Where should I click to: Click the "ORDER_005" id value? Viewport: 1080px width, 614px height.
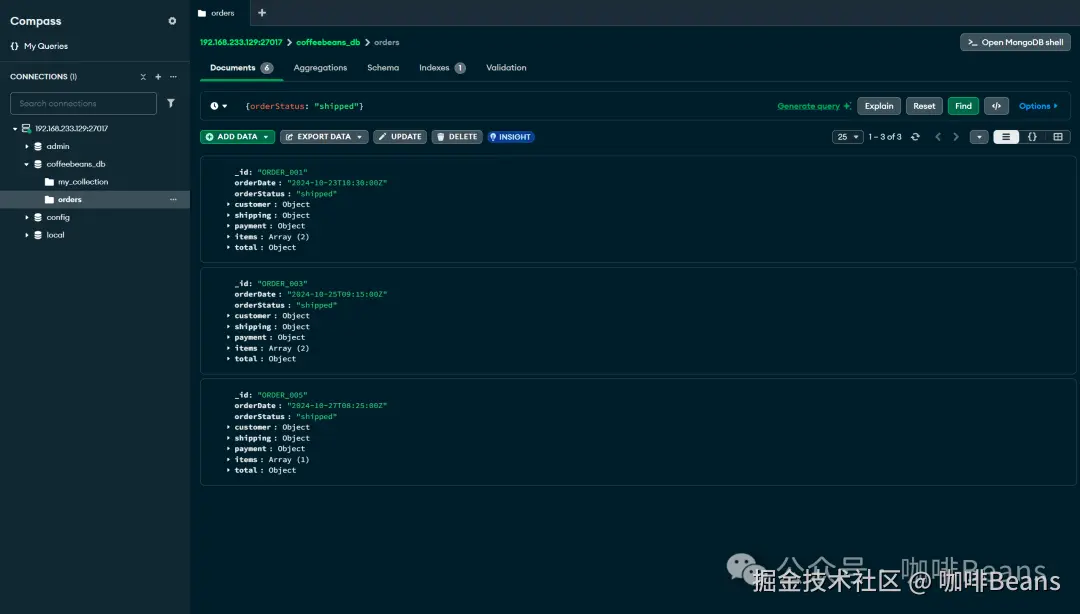(x=282, y=395)
